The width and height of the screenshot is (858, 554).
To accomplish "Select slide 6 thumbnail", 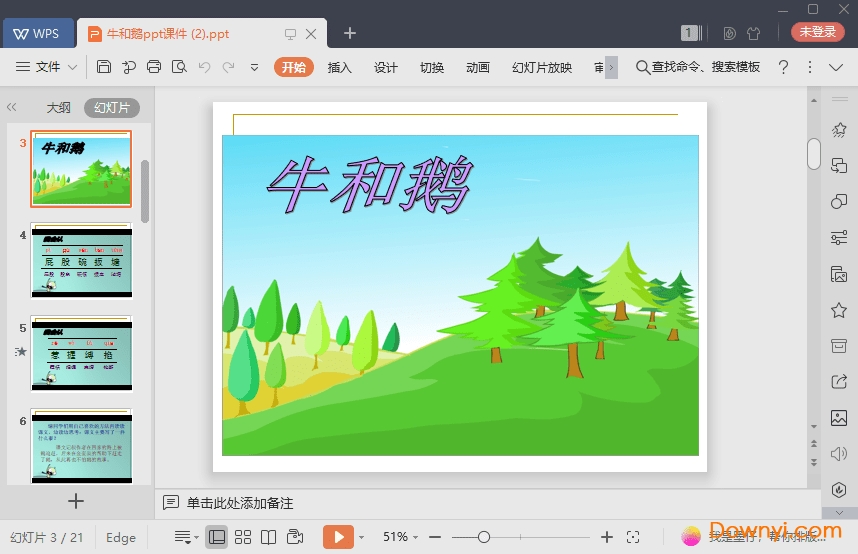I will point(82,446).
